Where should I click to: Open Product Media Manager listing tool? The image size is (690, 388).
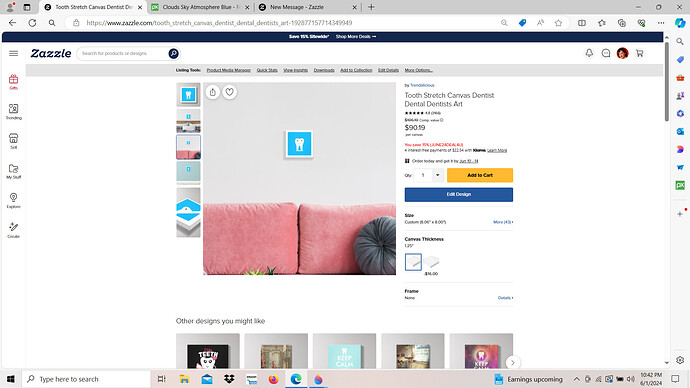click(x=228, y=70)
